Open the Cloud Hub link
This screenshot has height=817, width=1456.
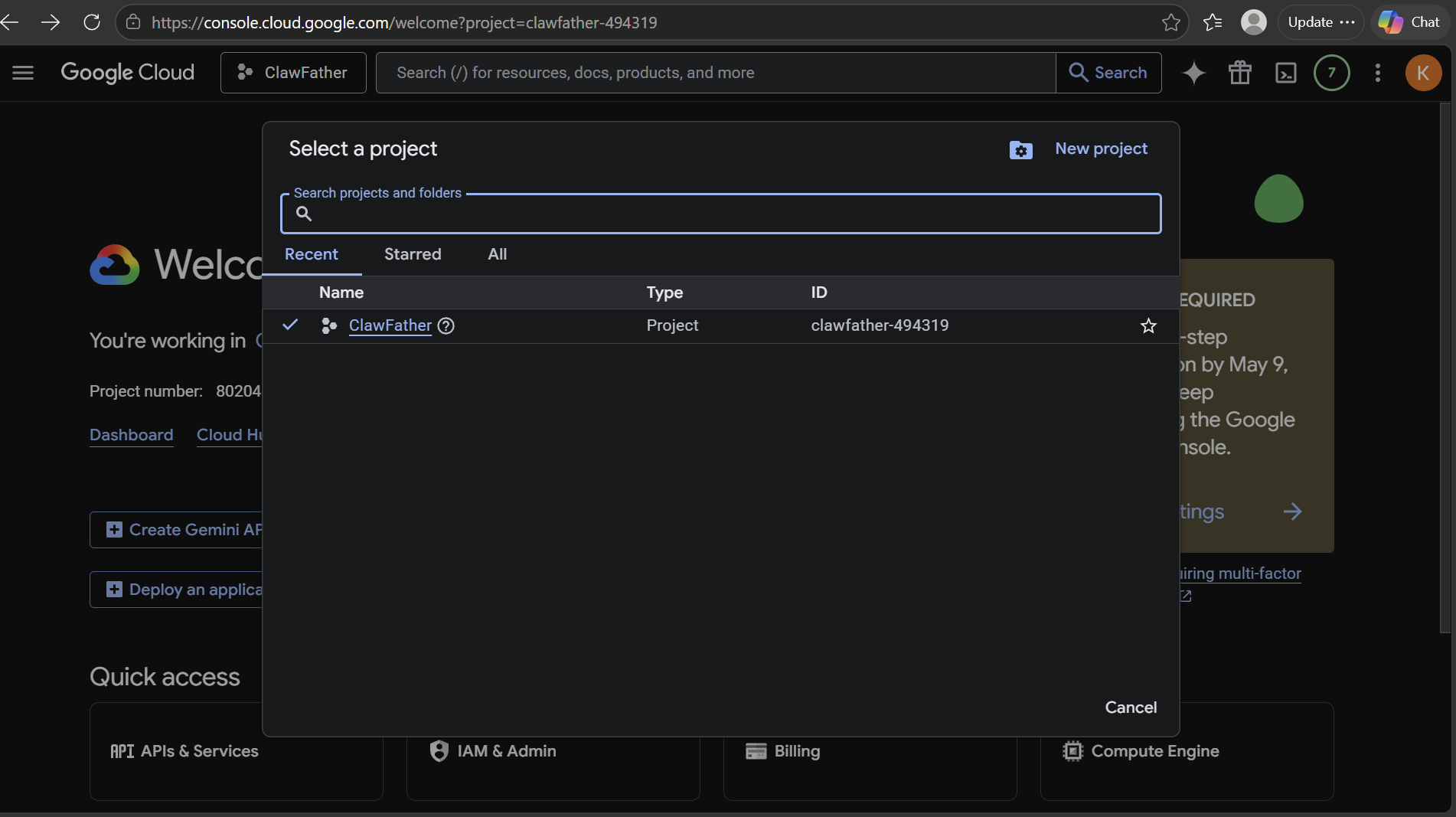coord(230,435)
